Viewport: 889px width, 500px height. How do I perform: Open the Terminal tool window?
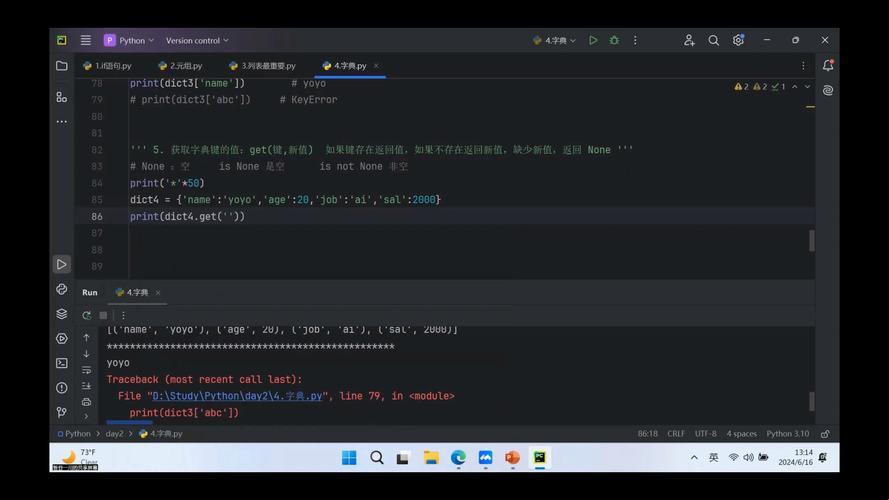click(x=62, y=363)
